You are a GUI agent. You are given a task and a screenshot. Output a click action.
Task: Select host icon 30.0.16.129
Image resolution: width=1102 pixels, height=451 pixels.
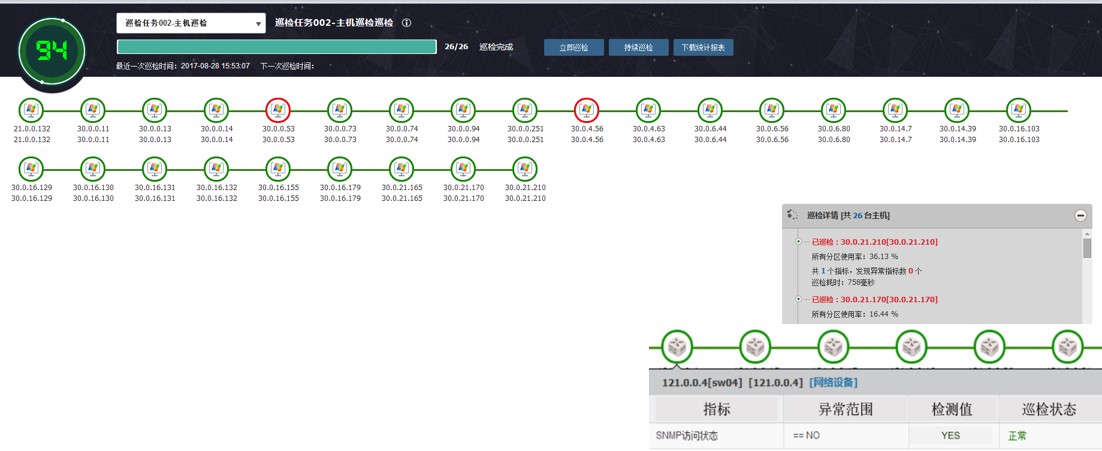(x=31, y=168)
